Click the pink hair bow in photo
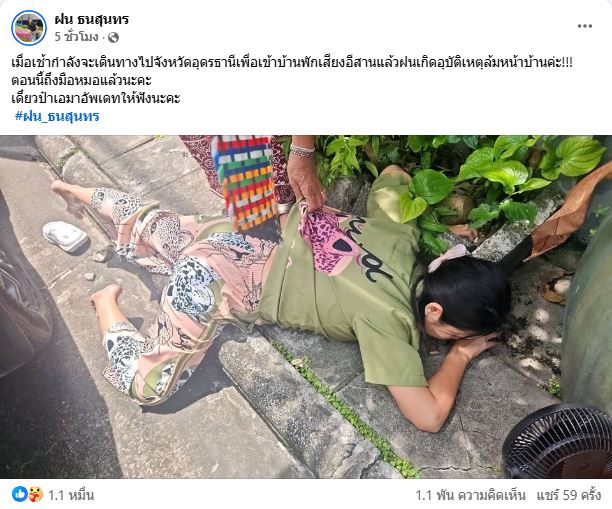The width and height of the screenshot is (612, 509). [448, 258]
